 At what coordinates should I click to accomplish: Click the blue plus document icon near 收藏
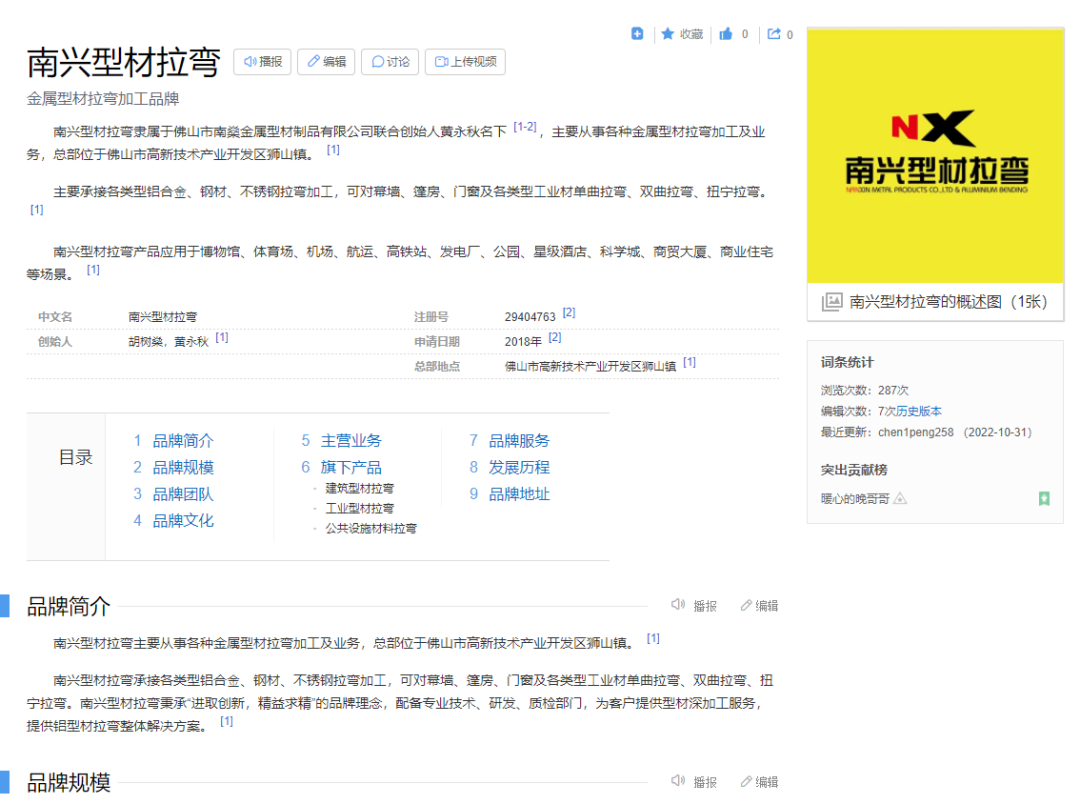coord(638,33)
